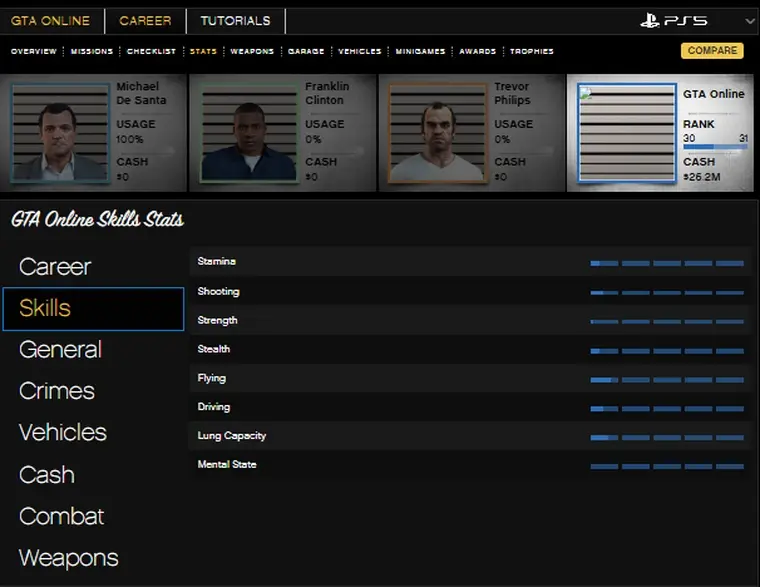This screenshot has height=587, width=760.
Task: Switch to the Career top tab
Action: coord(145,20)
